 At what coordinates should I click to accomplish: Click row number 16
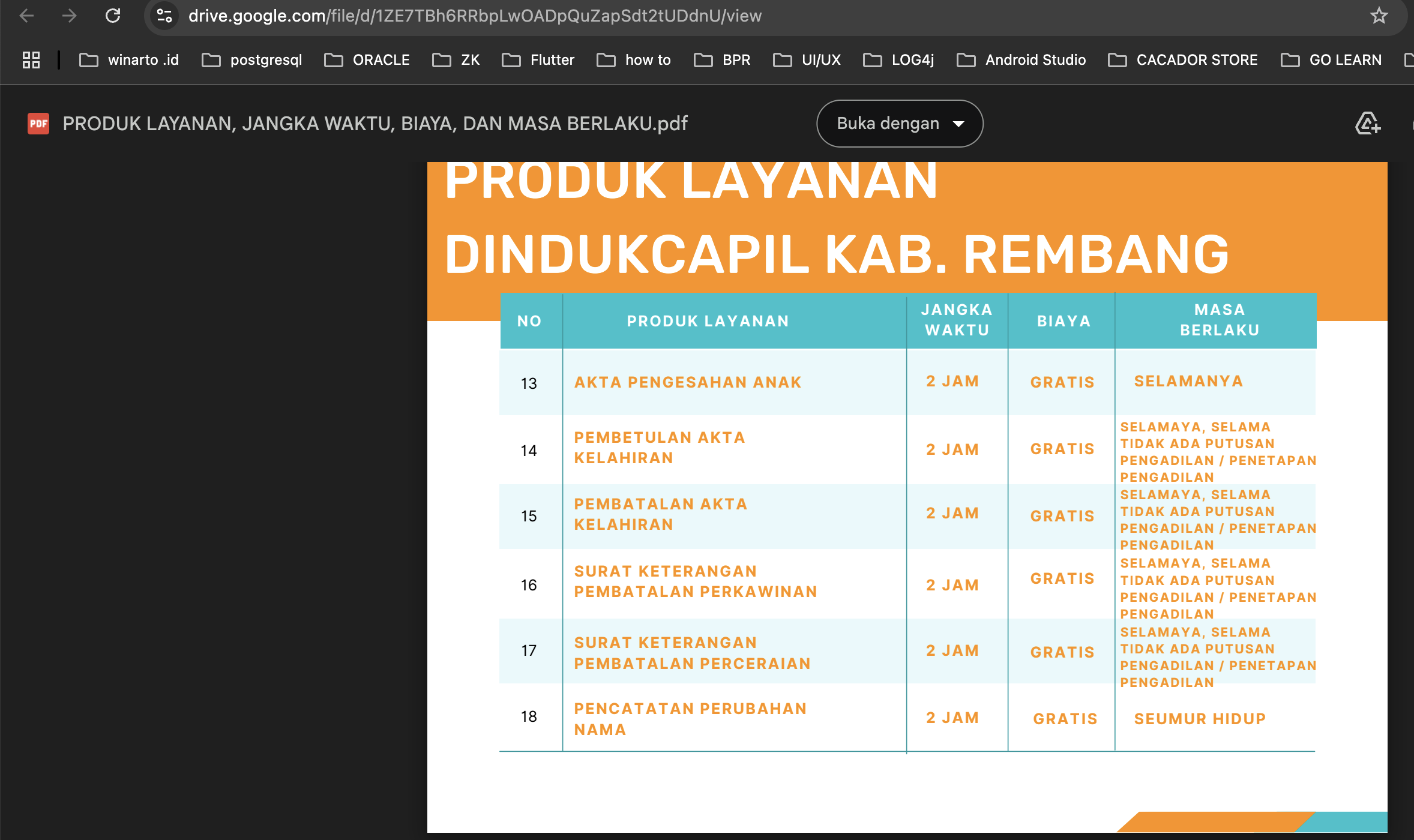529,585
